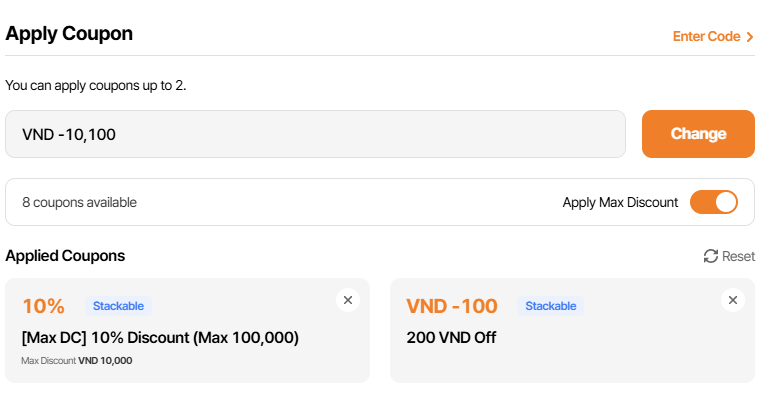Click the Applied Coupons heading
Screen dimensions: 774x404
pyautogui.click(x=65, y=255)
